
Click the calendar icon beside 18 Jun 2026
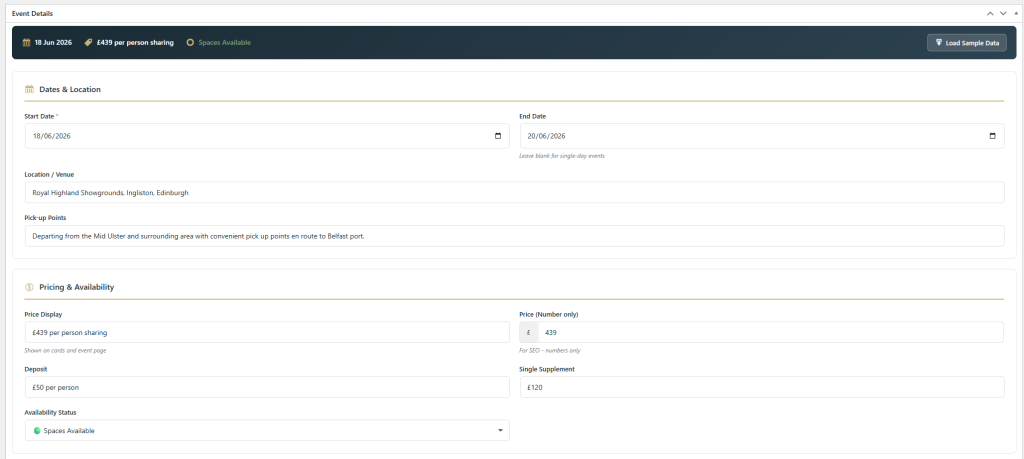pyautogui.click(x=27, y=43)
